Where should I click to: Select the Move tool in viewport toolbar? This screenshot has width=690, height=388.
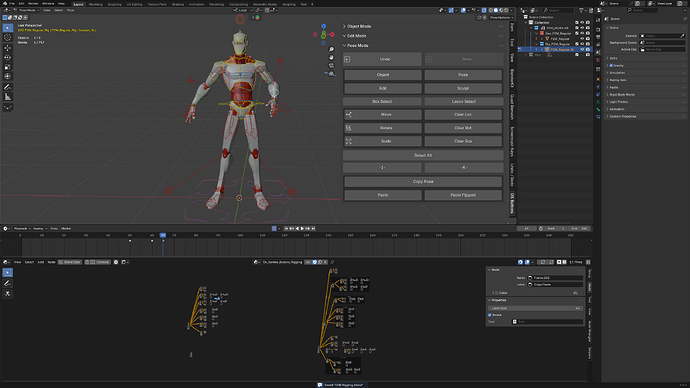pos(7,48)
